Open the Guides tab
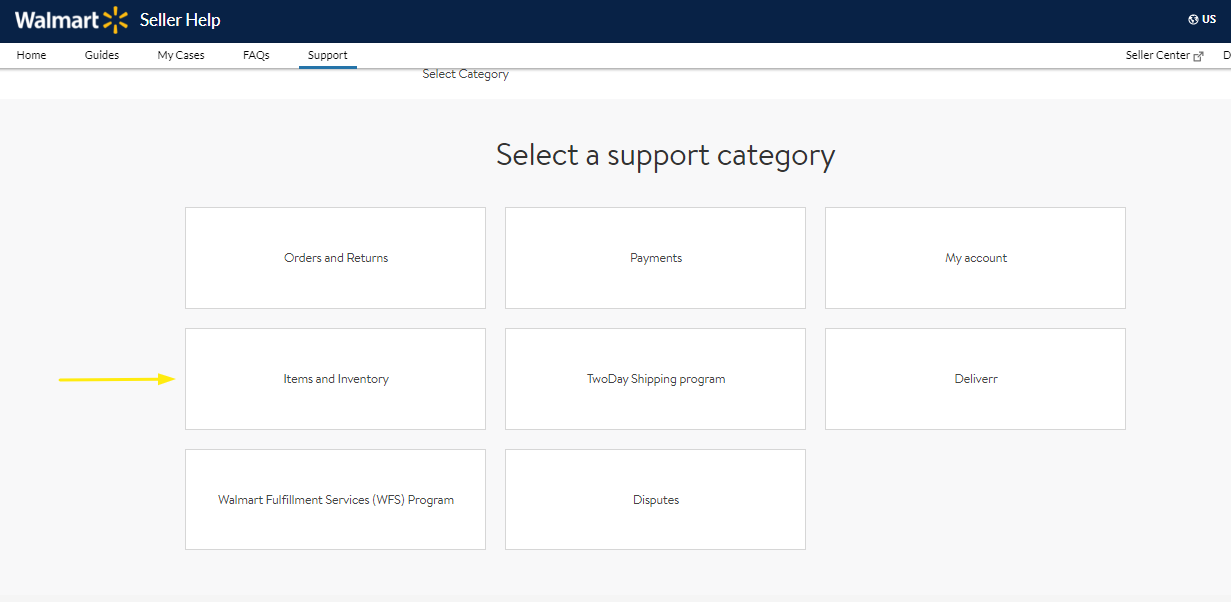Viewport: 1231px width, 602px height. pos(102,56)
